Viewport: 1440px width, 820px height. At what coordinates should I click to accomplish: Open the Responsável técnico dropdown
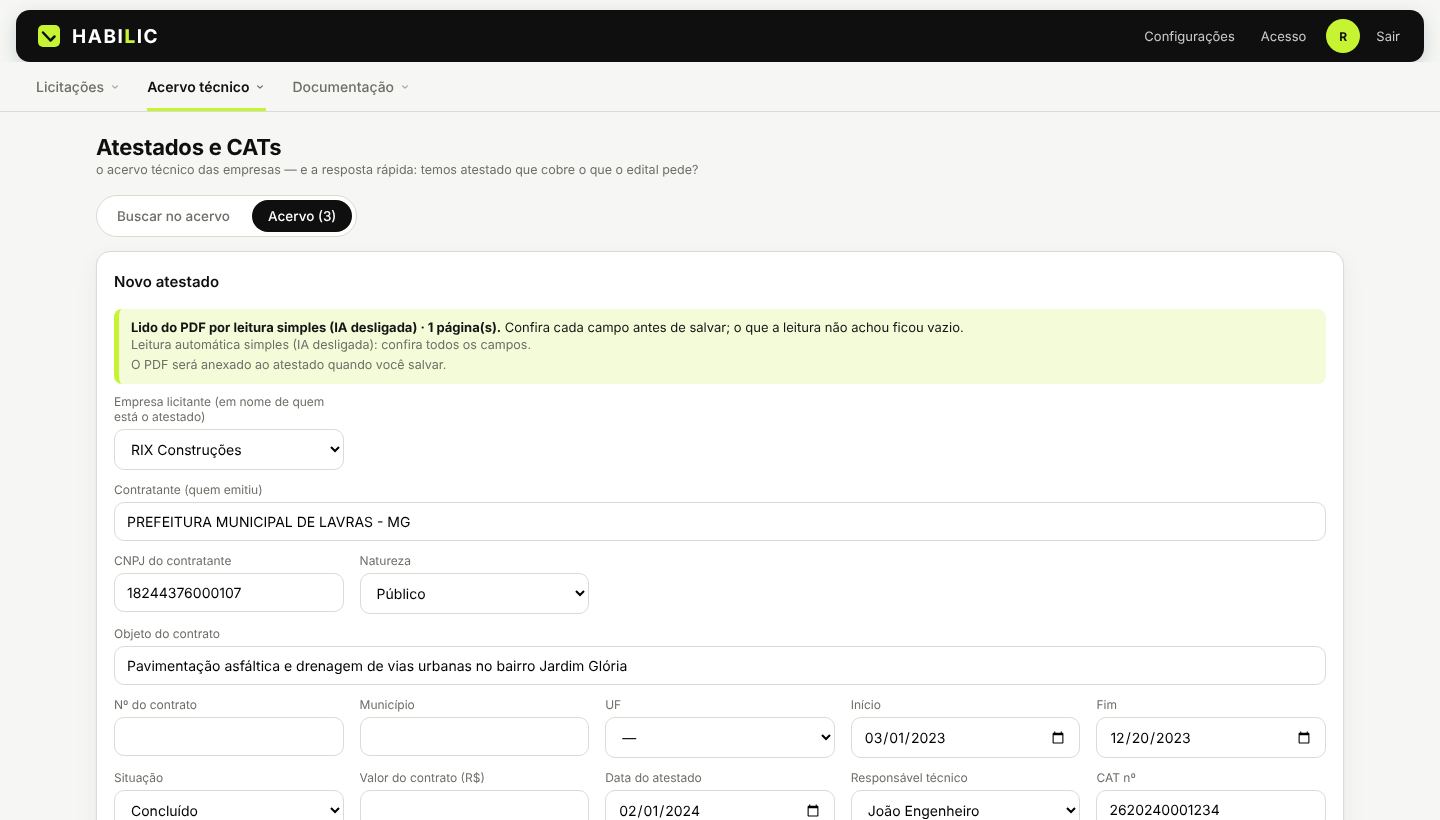(965, 806)
